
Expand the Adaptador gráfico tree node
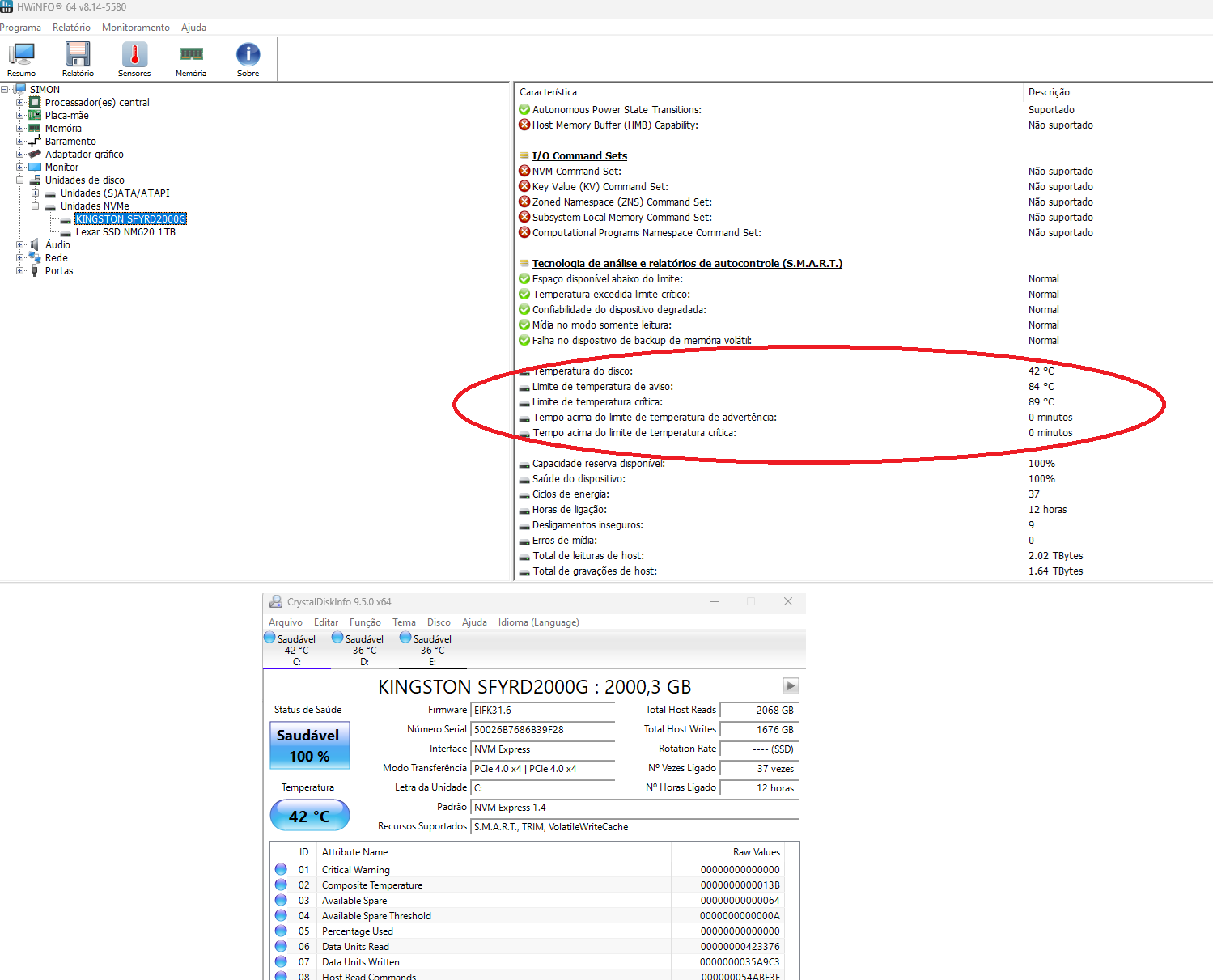point(20,155)
